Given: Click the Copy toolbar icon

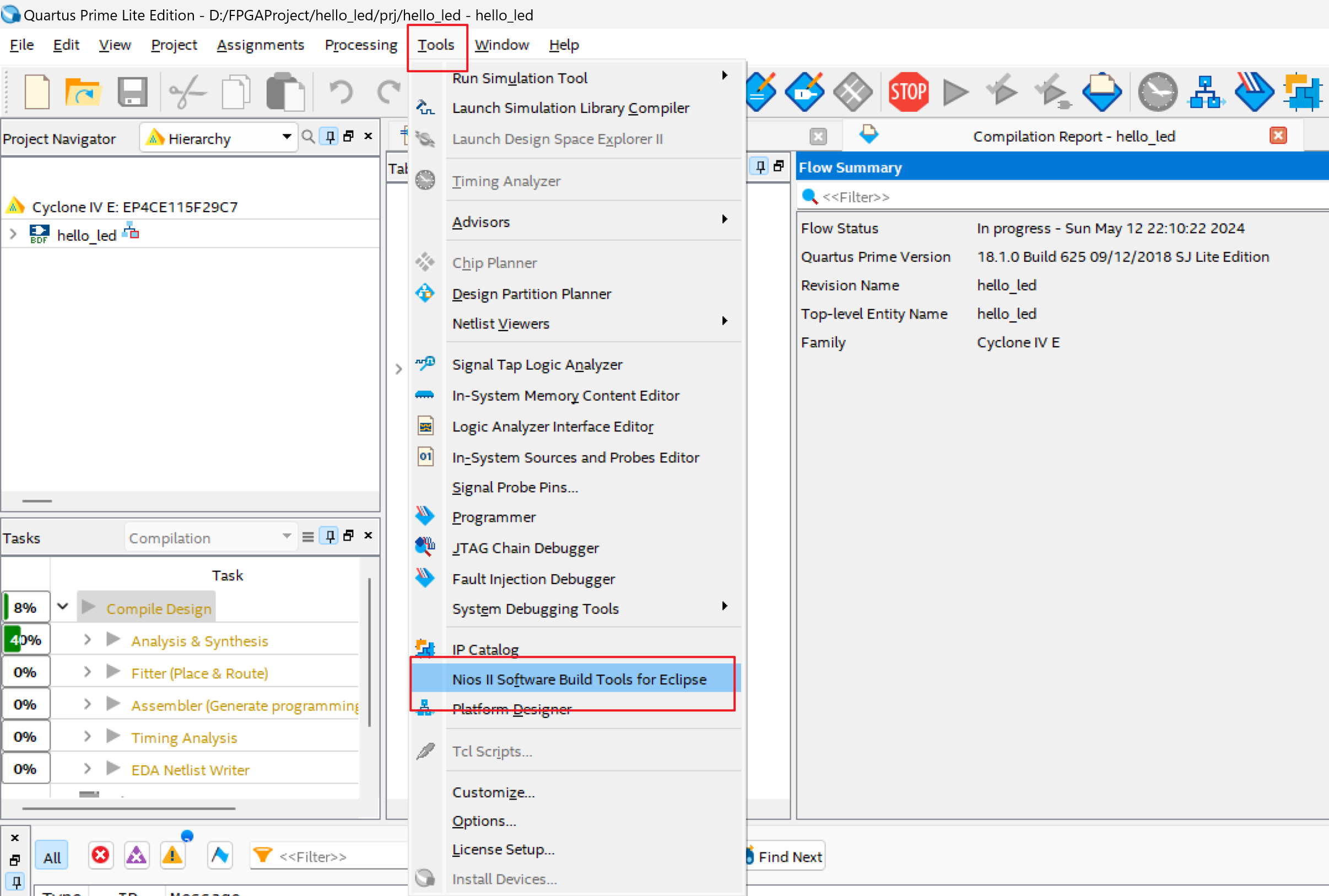Looking at the screenshot, I should tap(236, 91).
